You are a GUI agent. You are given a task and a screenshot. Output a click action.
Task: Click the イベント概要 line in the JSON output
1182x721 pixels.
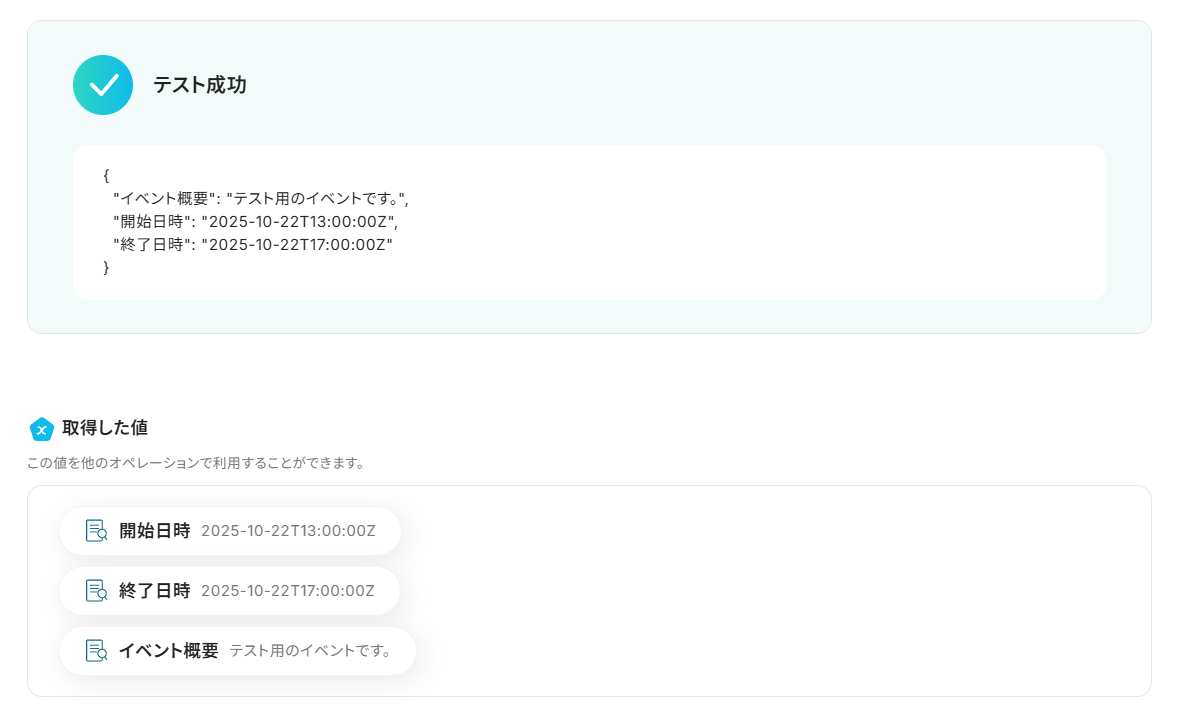[261, 198]
